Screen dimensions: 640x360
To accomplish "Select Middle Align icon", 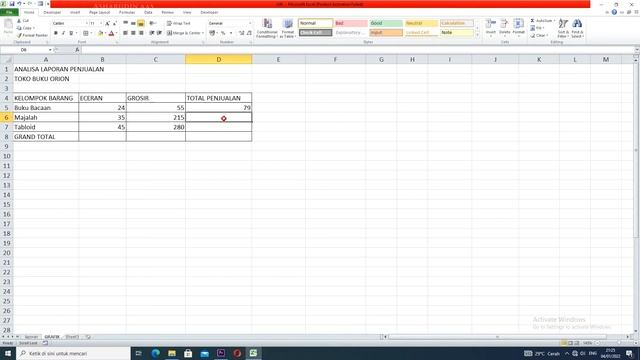I will pyautogui.click(x=133, y=23).
